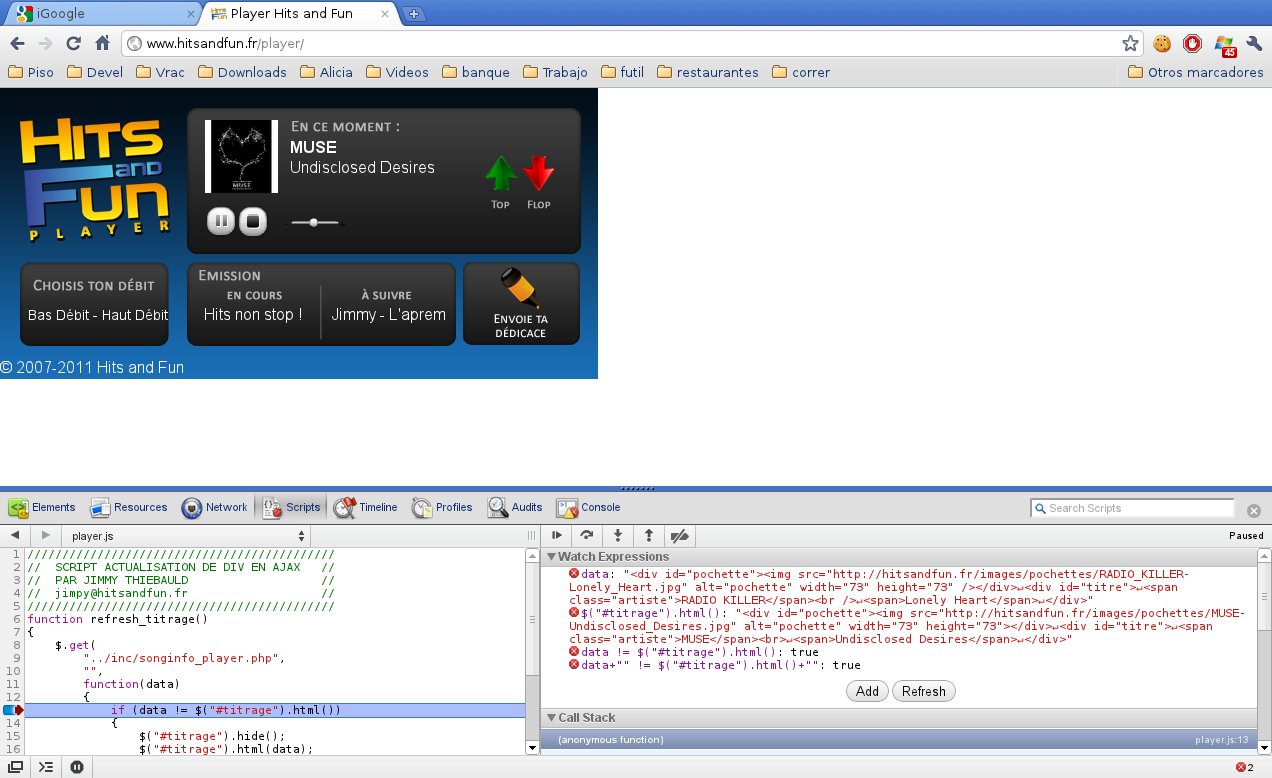
Task: Toggle breakpoint marker on line 13
Action: [13, 710]
